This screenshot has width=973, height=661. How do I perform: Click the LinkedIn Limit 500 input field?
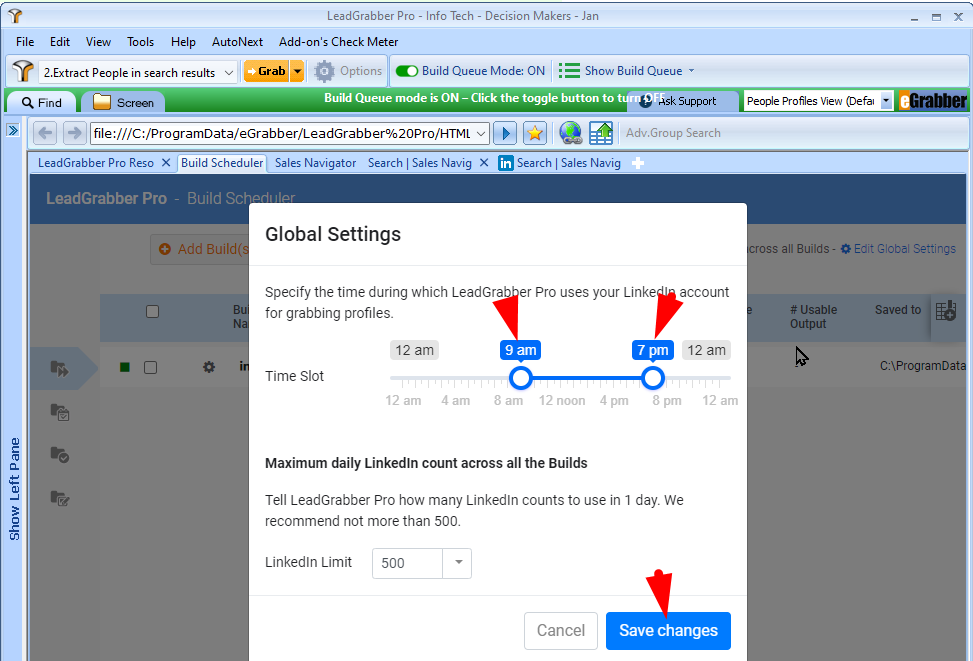407,563
